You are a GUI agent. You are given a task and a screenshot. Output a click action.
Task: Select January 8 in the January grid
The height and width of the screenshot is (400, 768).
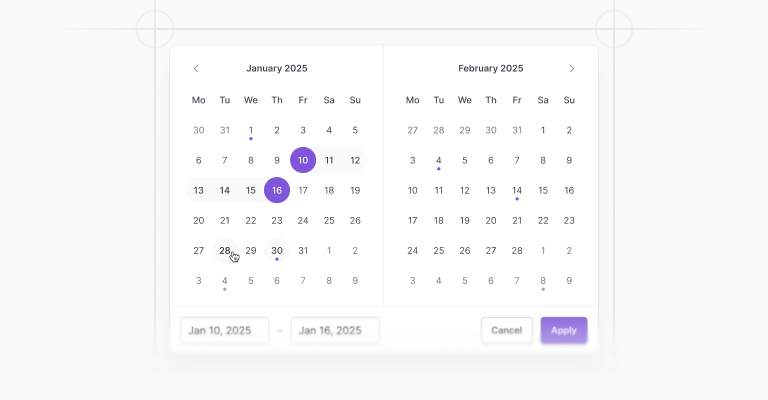[251, 160]
